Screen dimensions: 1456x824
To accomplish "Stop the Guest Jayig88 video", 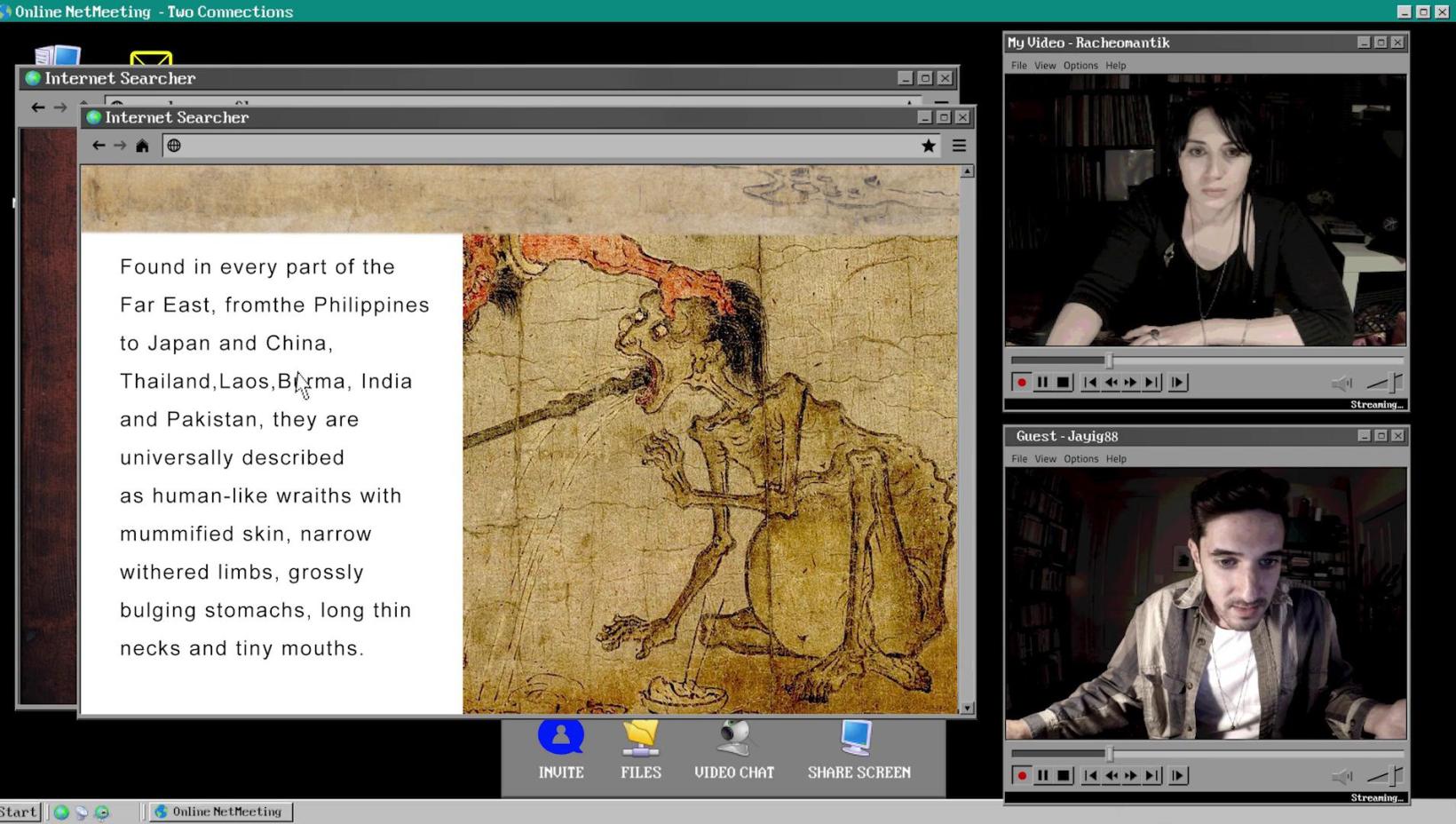I will [1063, 776].
